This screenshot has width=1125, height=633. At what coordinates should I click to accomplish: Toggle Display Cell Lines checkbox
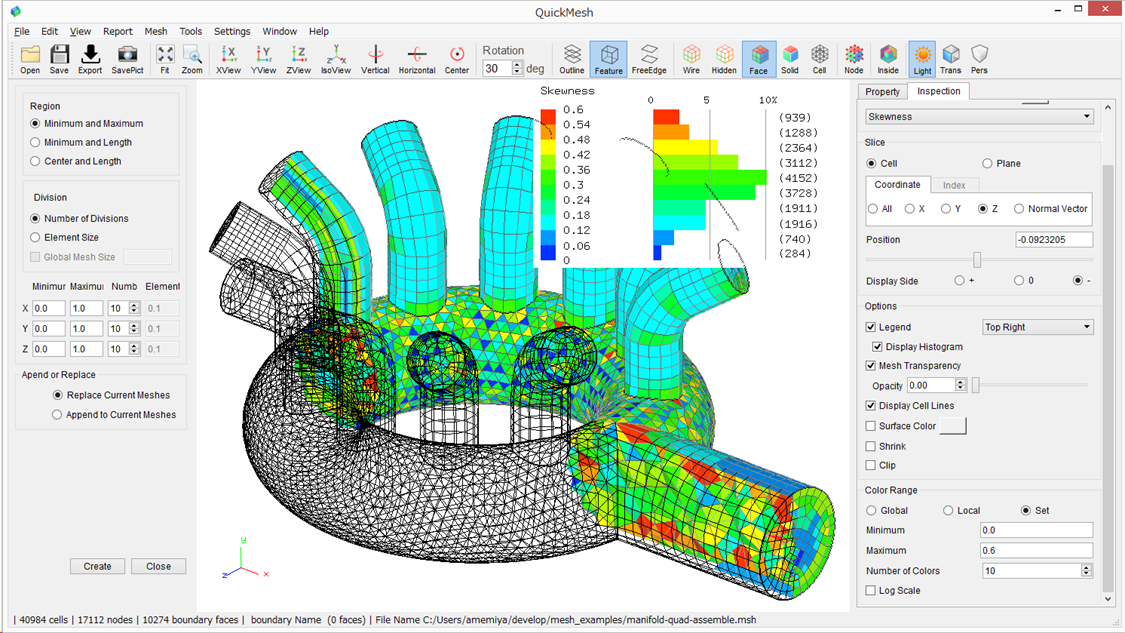click(871, 405)
